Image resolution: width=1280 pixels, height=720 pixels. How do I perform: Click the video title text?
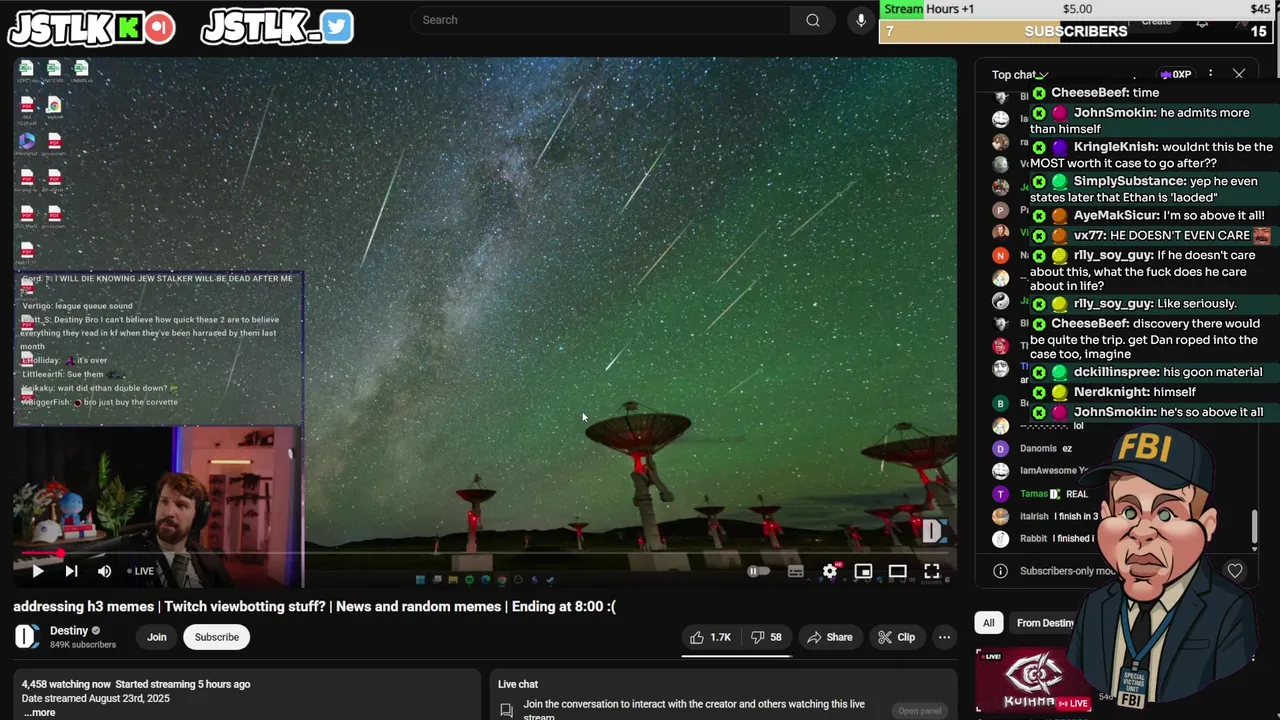pos(314,606)
